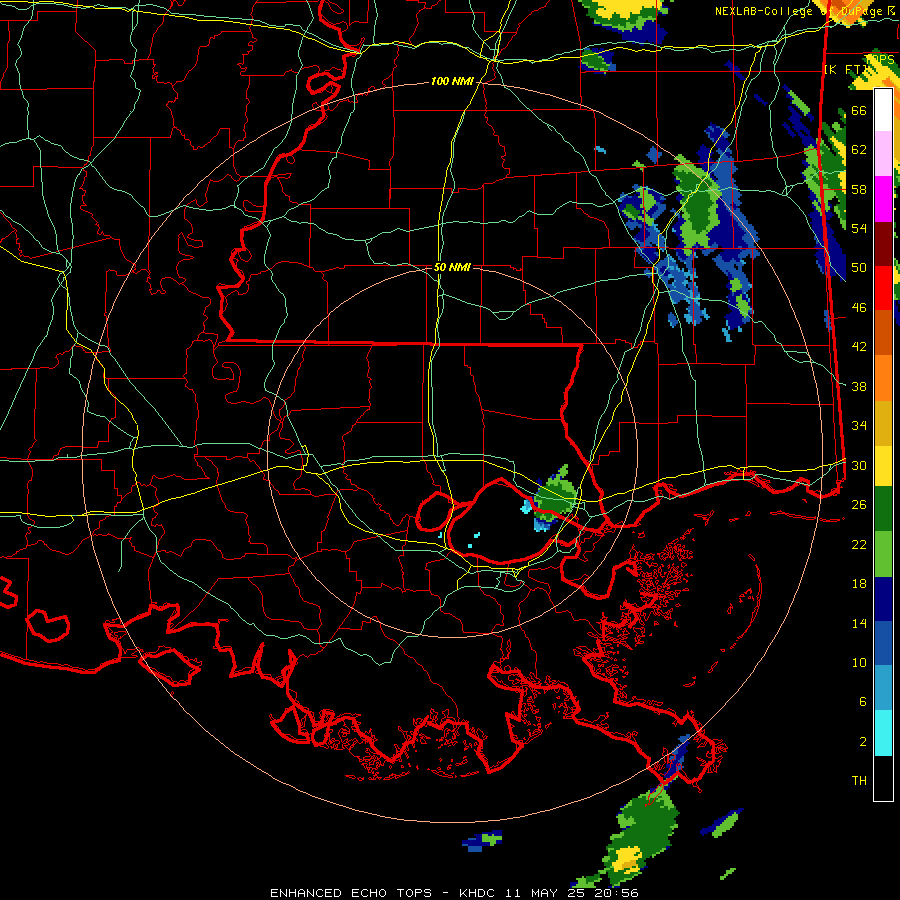Click the '22' scale value label

point(859,544)
